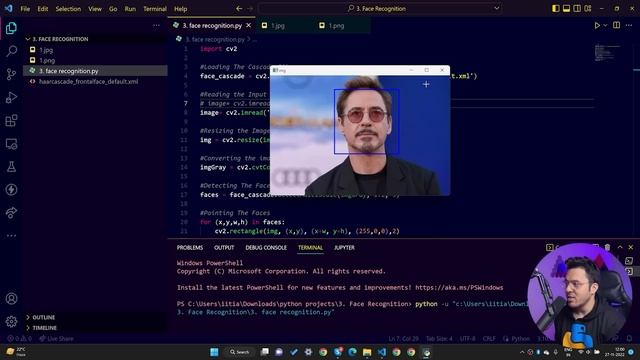640x360 pixels.
Task: Open the Run and Debug view
Action: pyautogui.click(x=11, y=97)
